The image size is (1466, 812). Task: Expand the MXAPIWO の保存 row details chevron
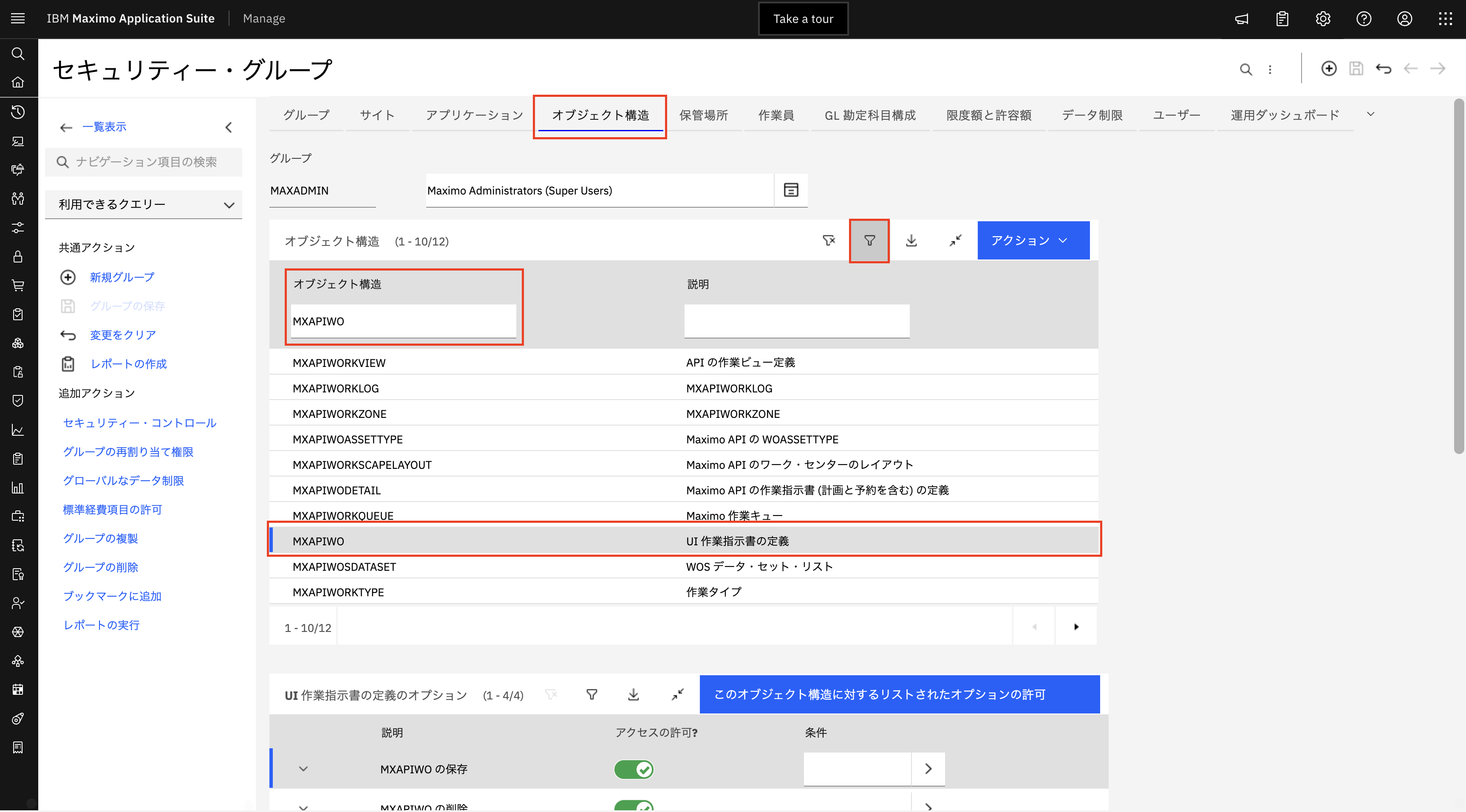(303, 769)
